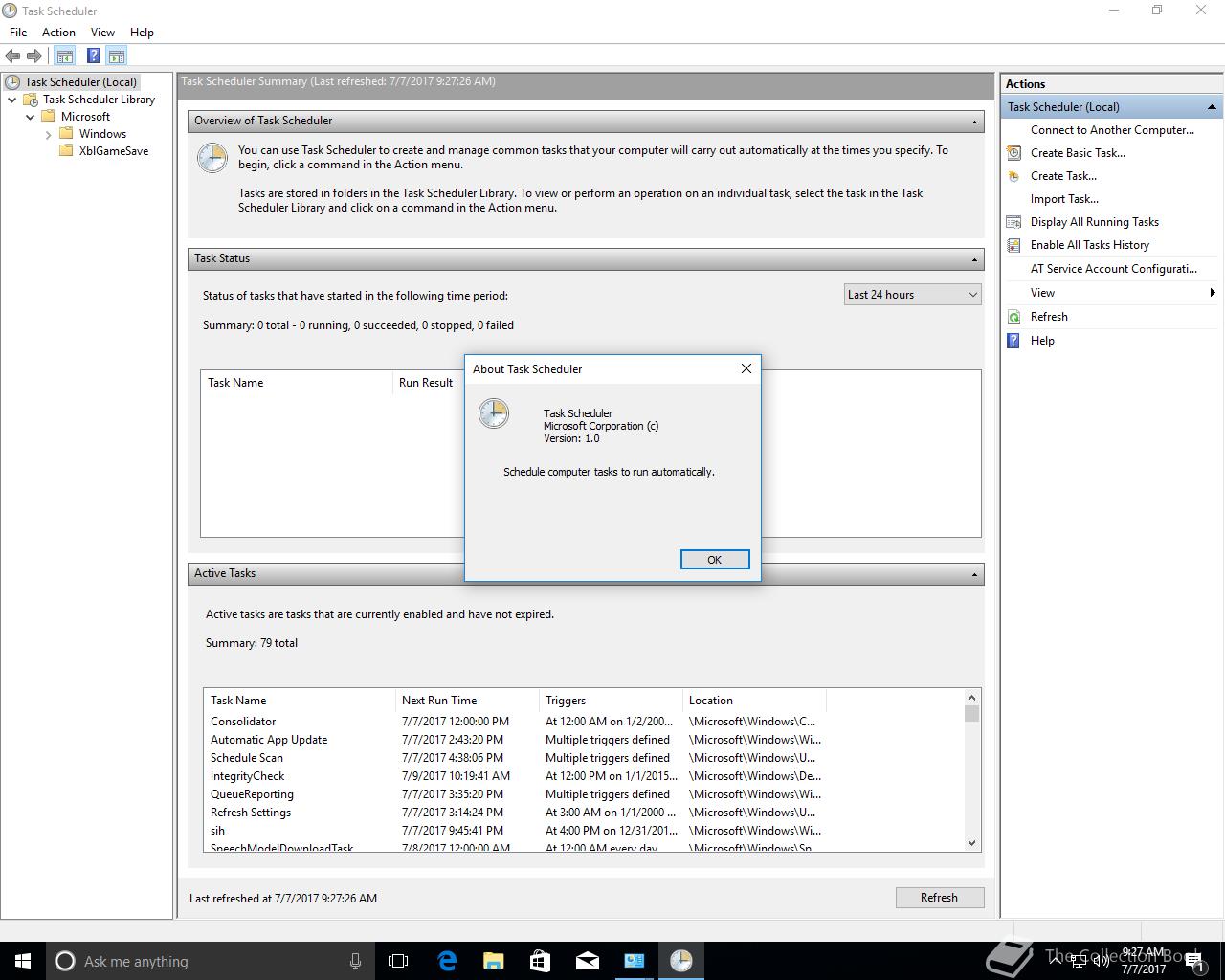Click the Help icon in Actions pane

click(1014, 341)
